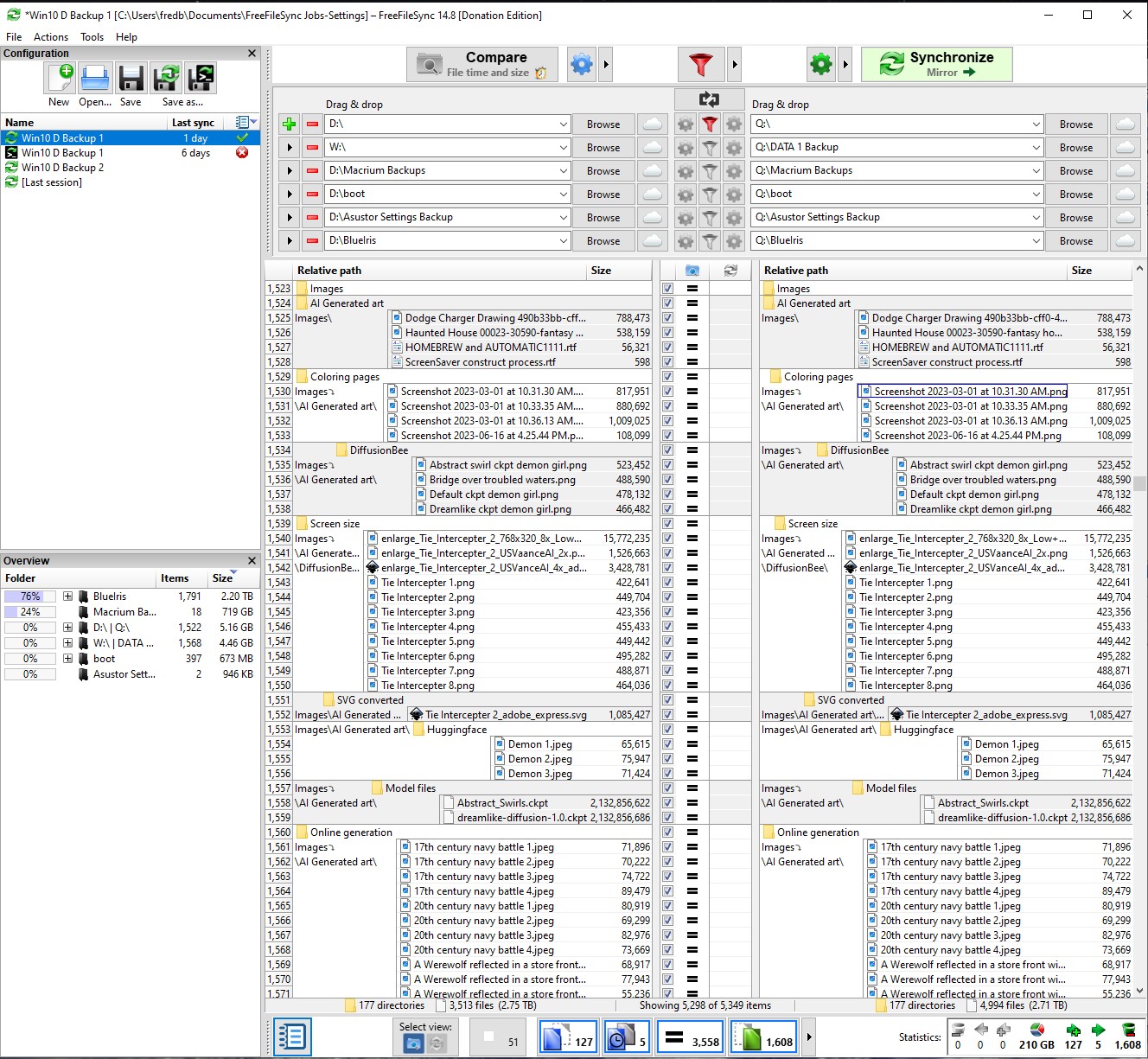Screen dimensions: 1148x1059
Task: Open dropdown of D:\Asustor Settings Backup field
Action: [563, 218]
